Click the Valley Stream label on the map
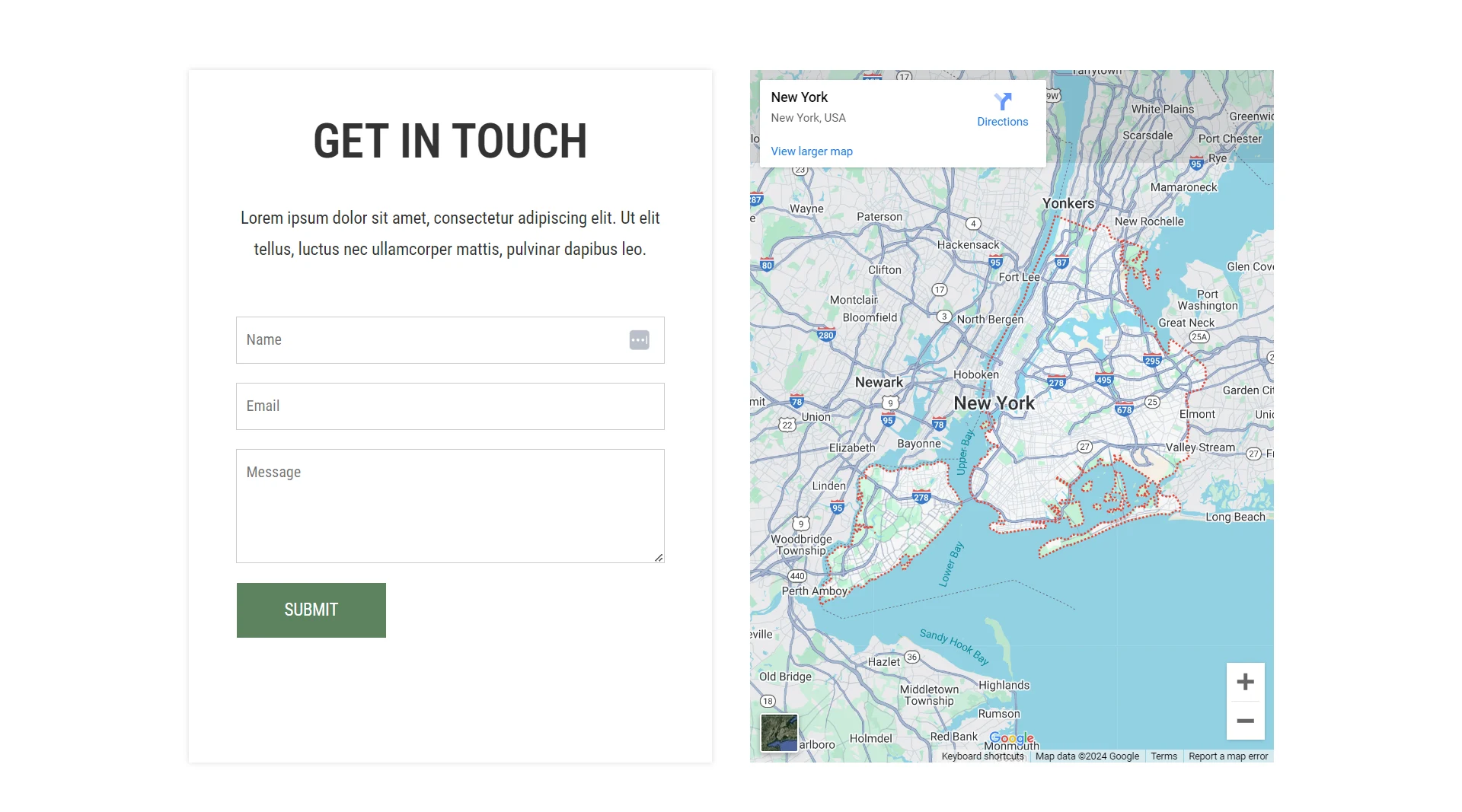The image size is (1462, 812). 1200,447
